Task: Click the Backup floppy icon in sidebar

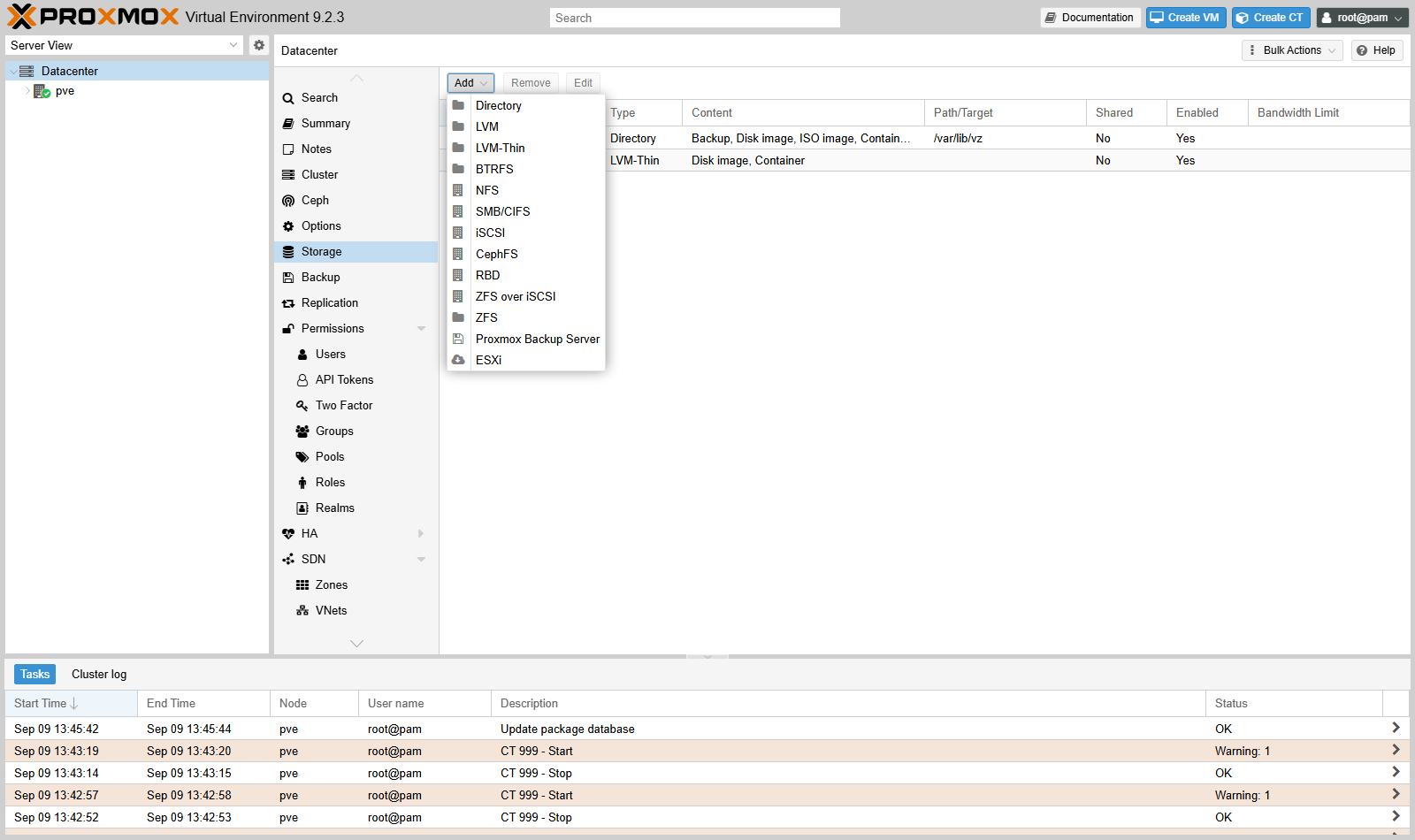Action: [x=288, y=278]
